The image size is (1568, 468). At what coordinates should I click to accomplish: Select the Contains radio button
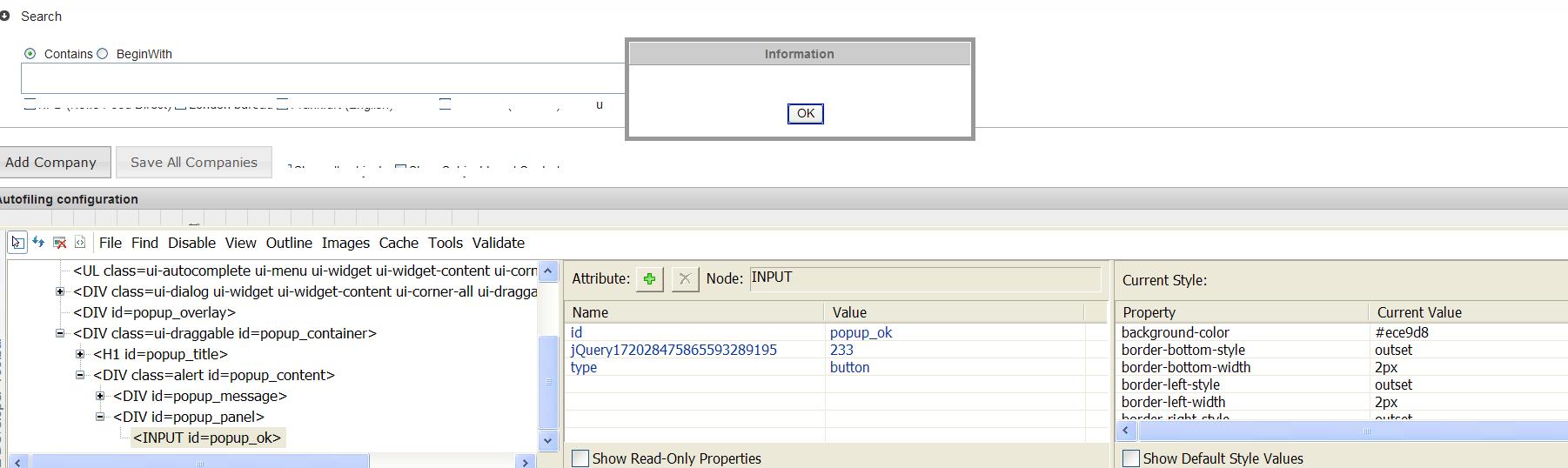coord(30,54)
